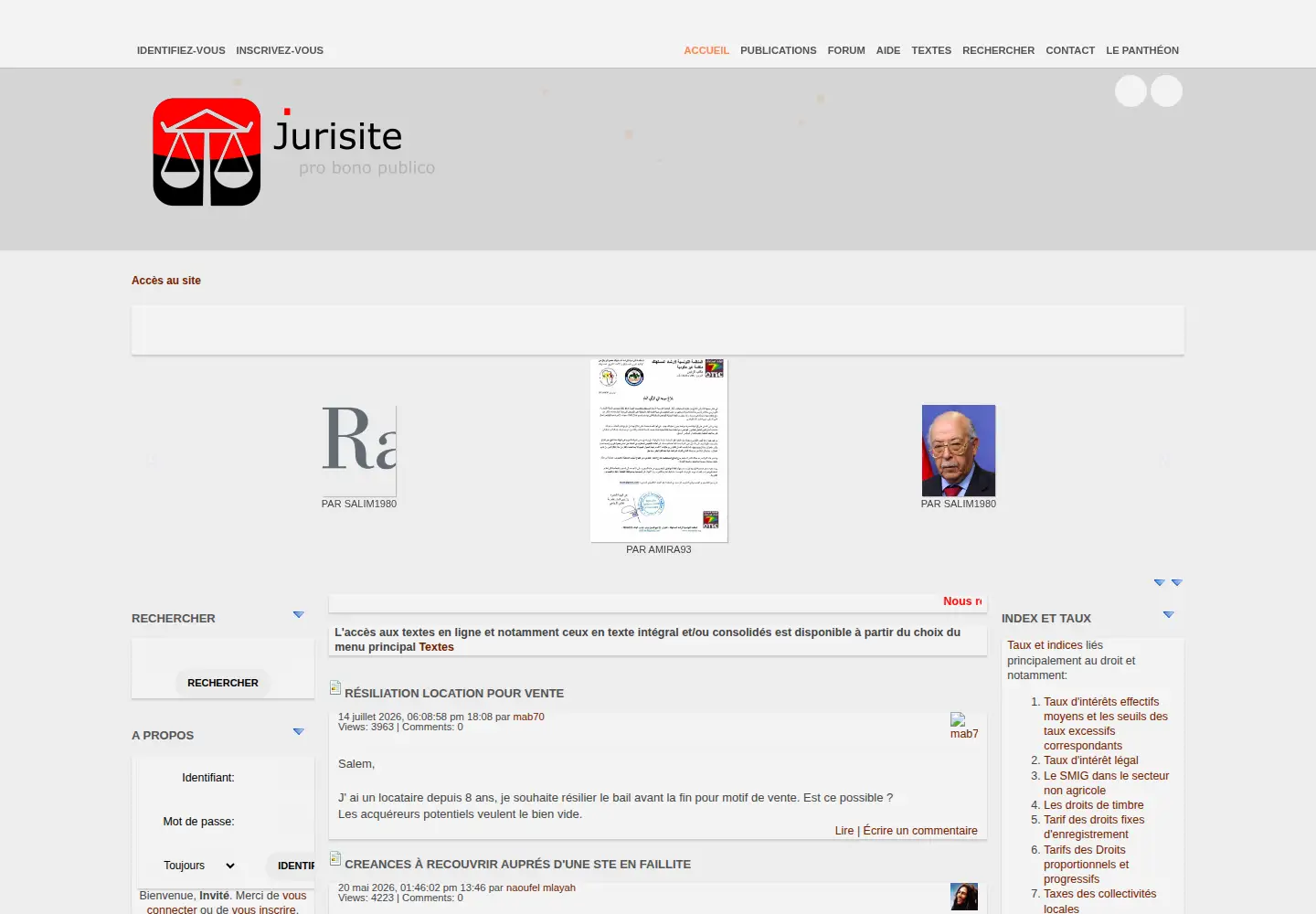Collapse the A propos panel arrow

[x=298, y=732]
